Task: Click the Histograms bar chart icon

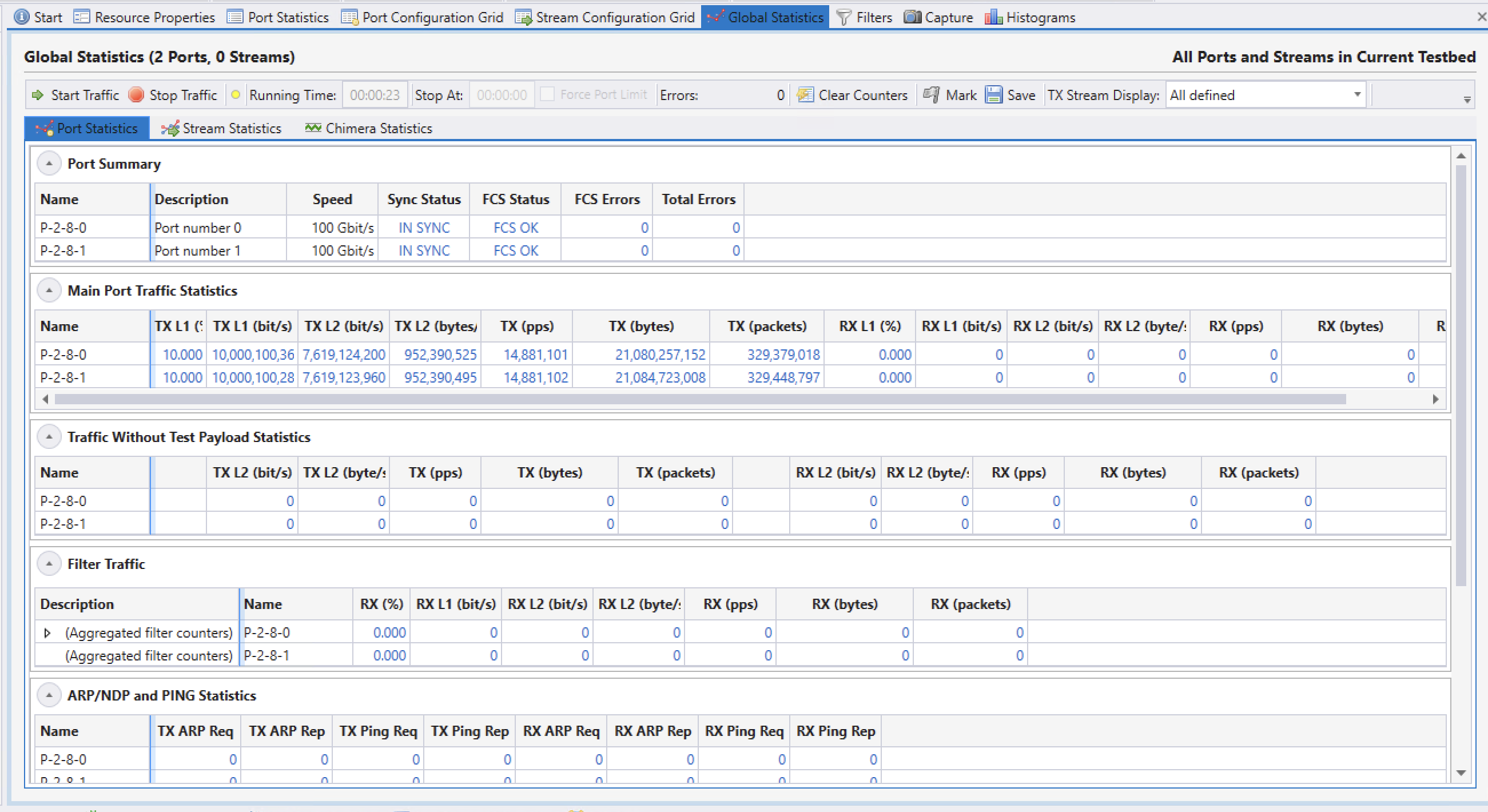Action: [993, 17]
